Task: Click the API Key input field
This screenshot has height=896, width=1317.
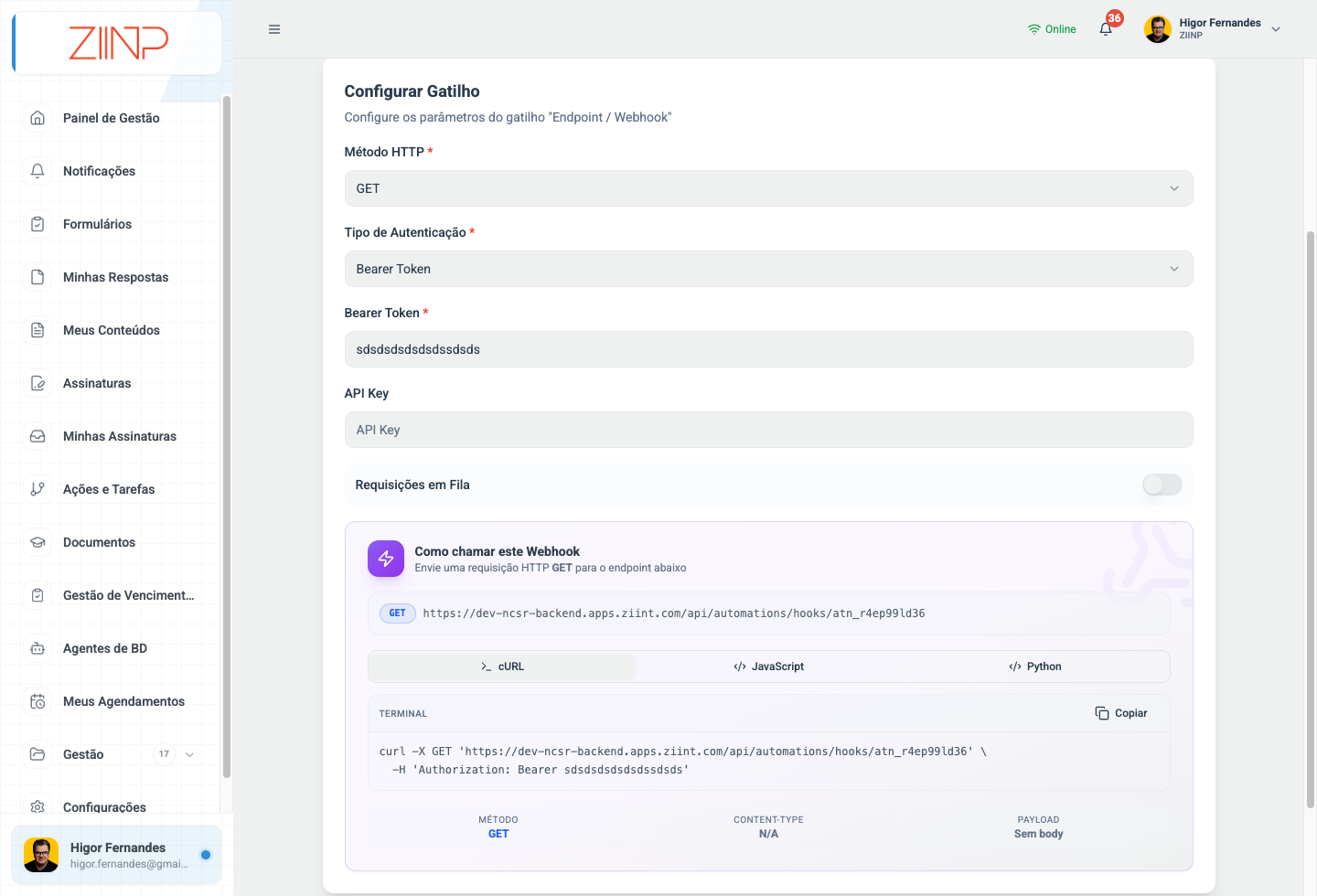Action: point(768,430)
